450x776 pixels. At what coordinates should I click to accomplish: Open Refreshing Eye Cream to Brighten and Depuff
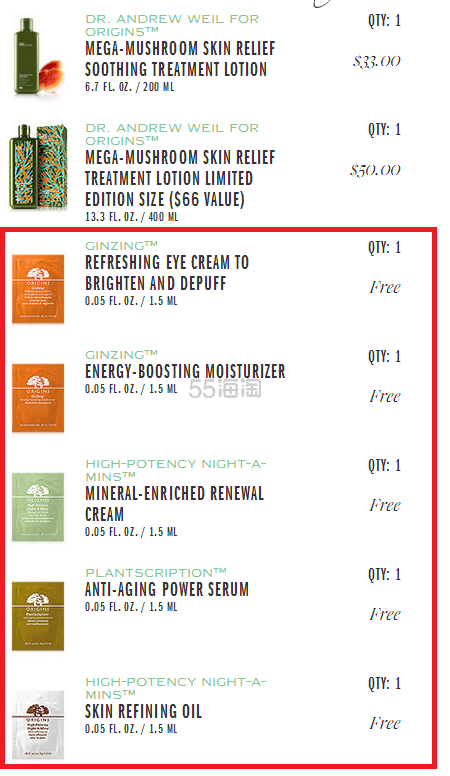(x=167, y=273)
